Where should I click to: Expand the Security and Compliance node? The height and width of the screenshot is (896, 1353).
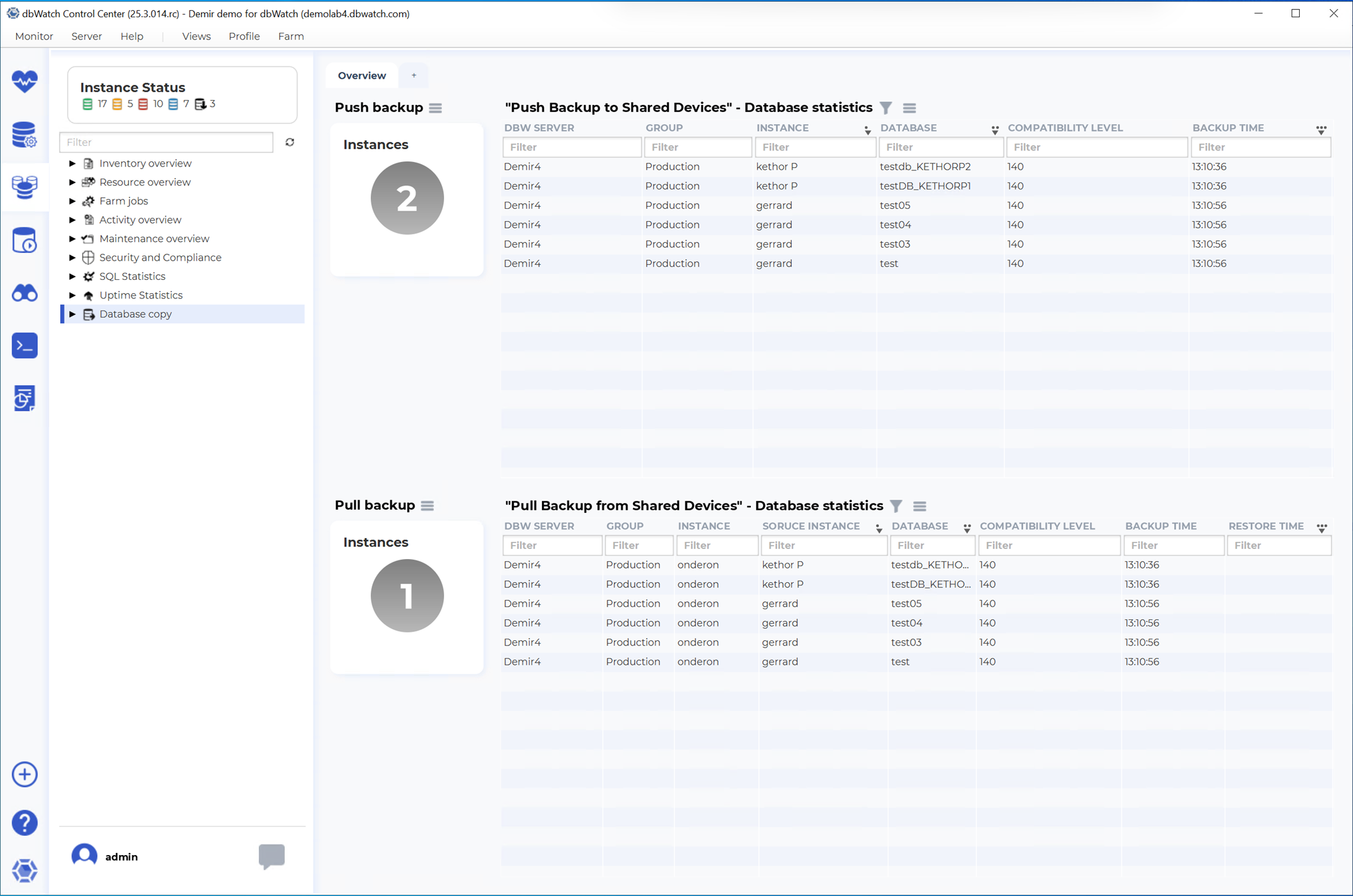click(x=72, y=257)
